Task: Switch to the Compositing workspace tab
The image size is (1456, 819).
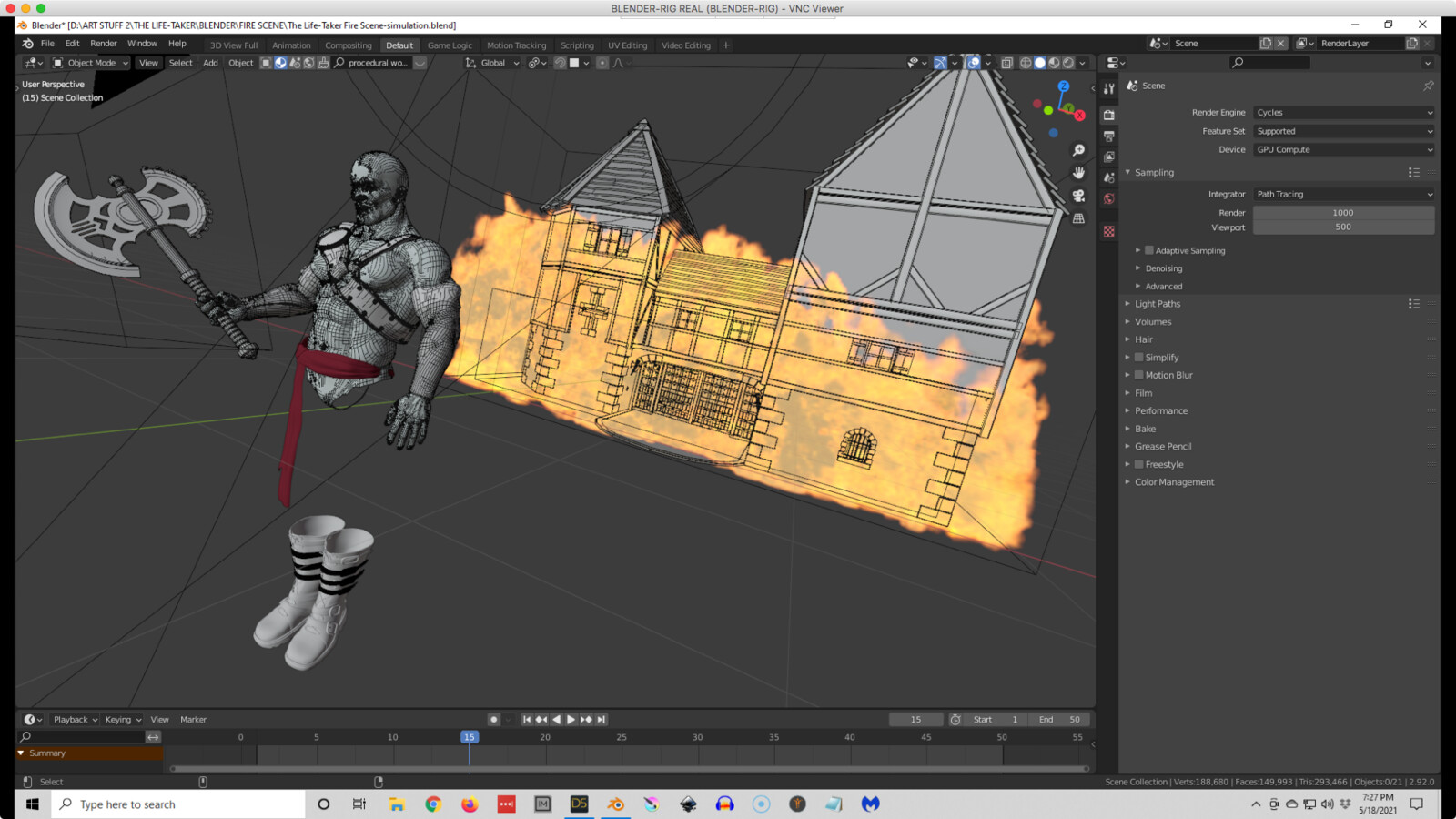Action: [x=349, y=45]
